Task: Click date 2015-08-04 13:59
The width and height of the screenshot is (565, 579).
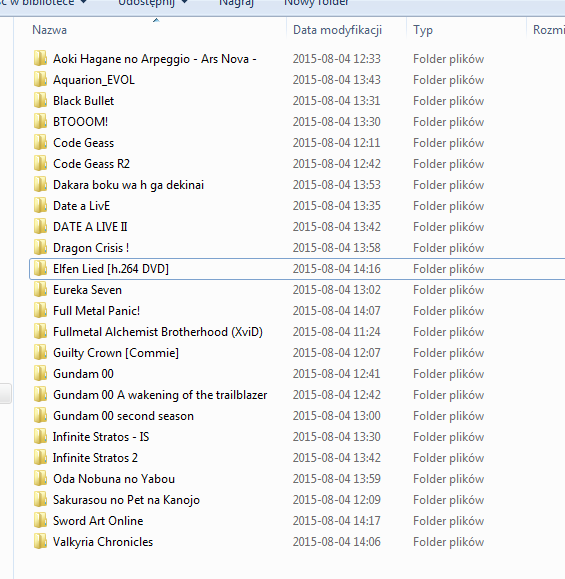Action: (336, 479)
